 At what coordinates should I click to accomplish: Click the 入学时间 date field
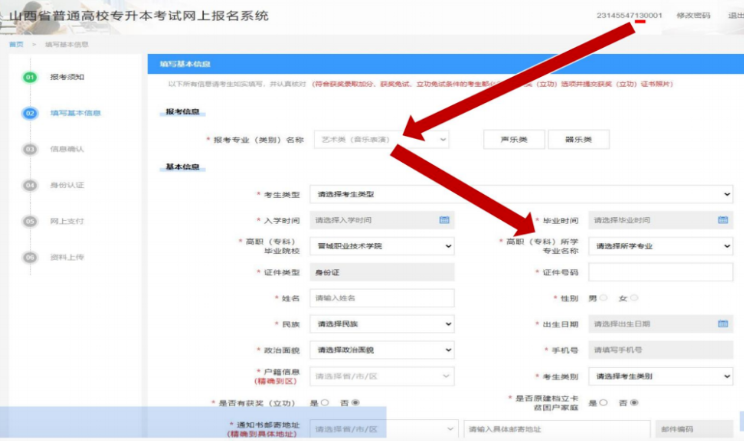tap(382, 220)
